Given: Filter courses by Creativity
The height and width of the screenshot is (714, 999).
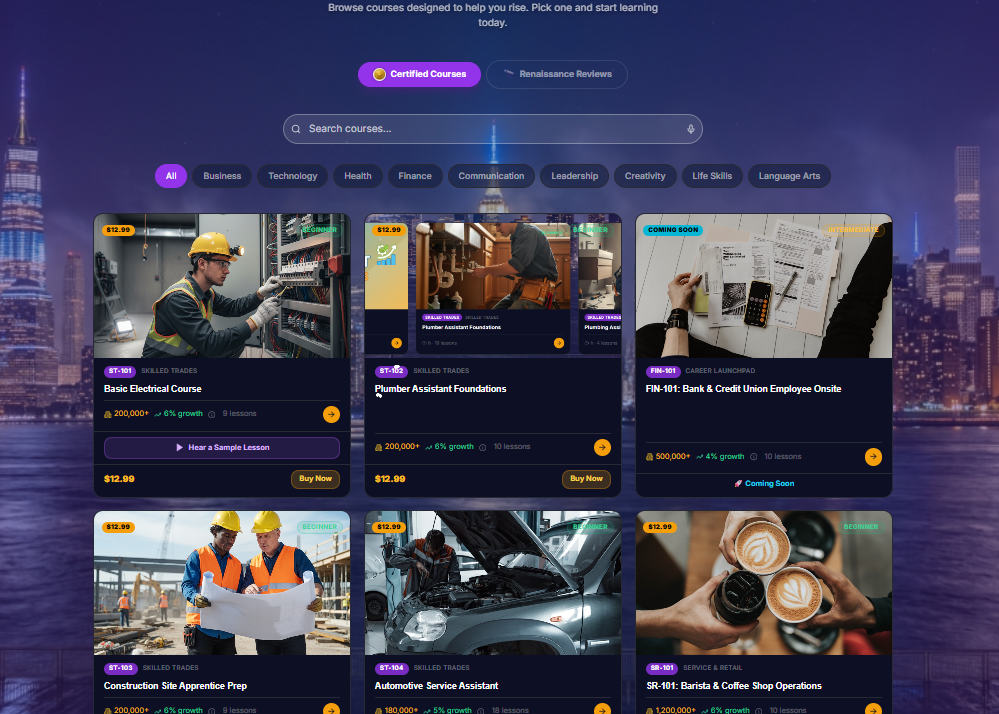Looking at the screenshot, I should click(x=645, y=176).
